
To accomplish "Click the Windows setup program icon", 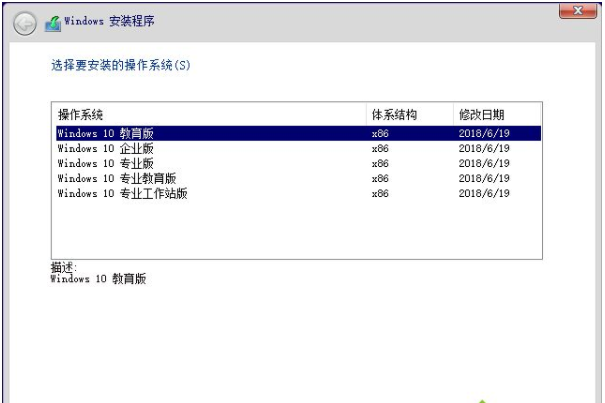I will pos(53,23).
